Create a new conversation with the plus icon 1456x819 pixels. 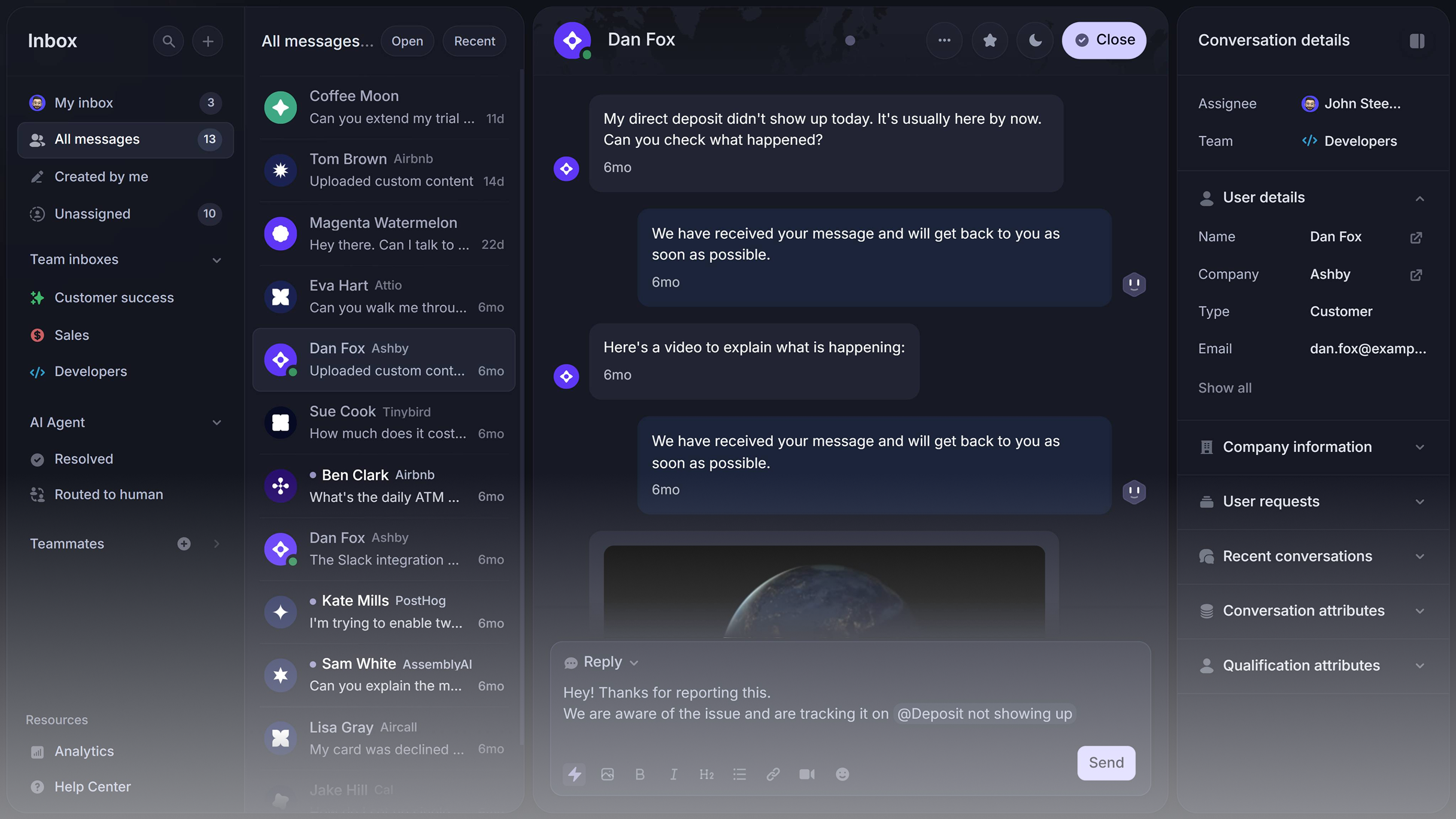[x=208, y=41]
